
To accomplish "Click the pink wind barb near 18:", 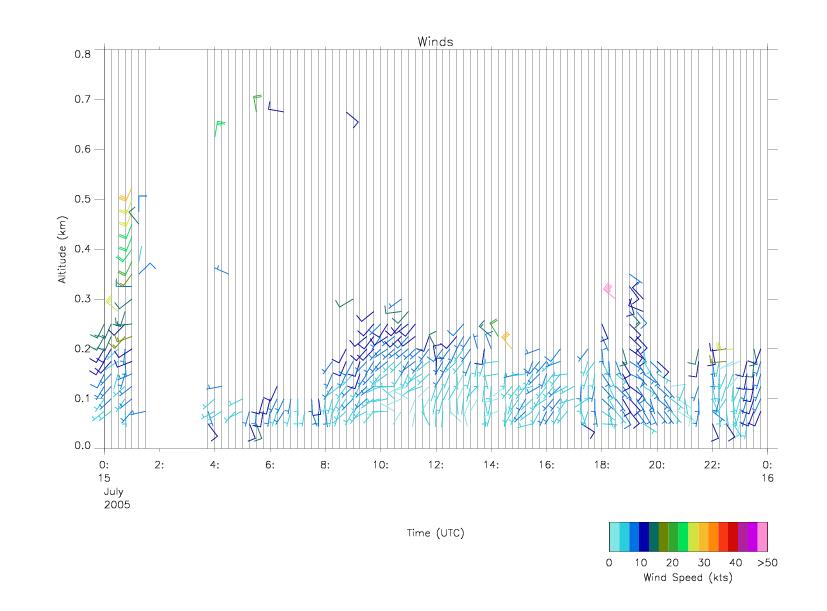I will (x=609, y=290).
